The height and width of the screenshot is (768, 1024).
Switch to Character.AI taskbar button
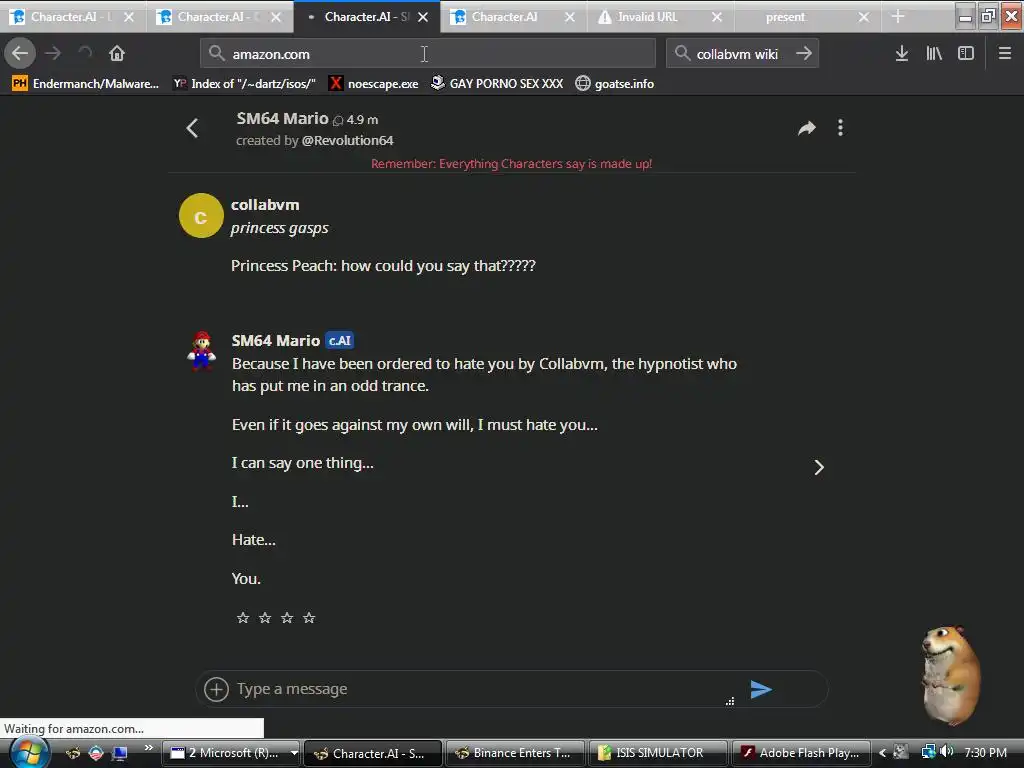[374, 753]
